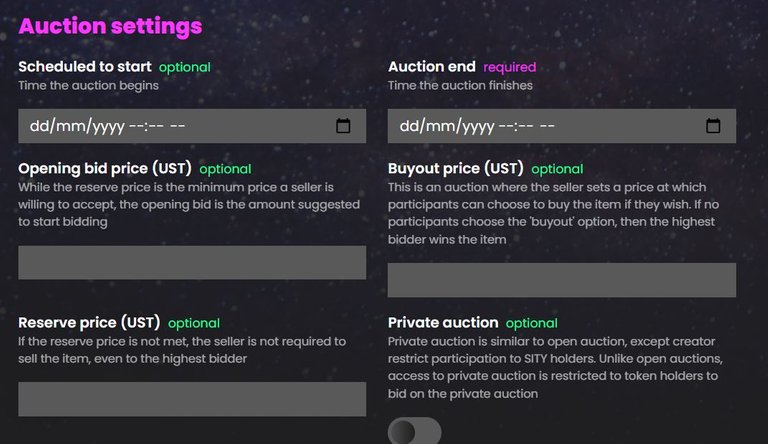The image size is (768, 444).
Task: Select the month segment in Auction end
Action: click(x=441, y=126)
